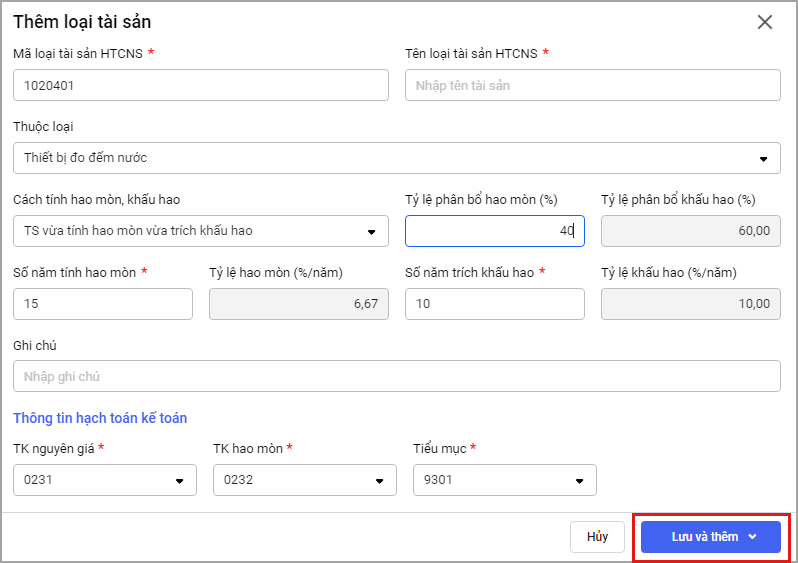Open the Thuộc loại dropdown
Screen dimensions: 798x563
(x=396, y=158)
